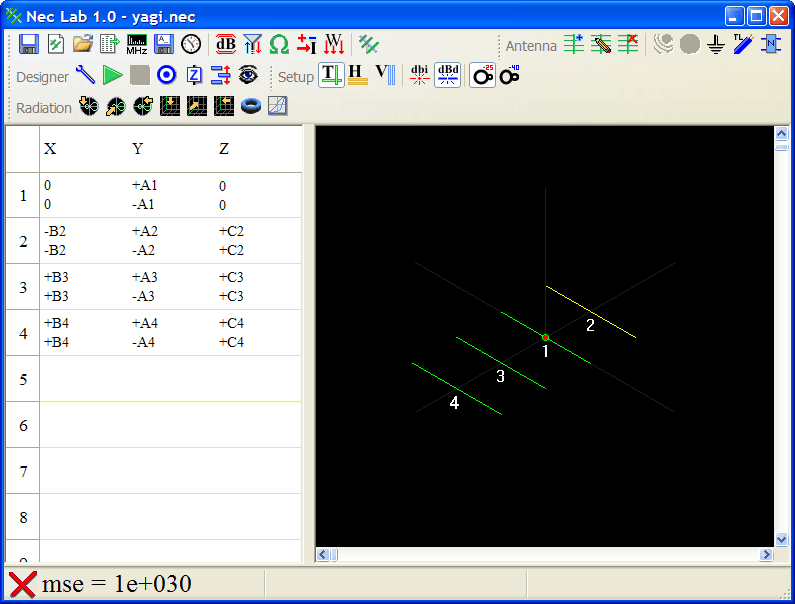
Task: Click the blue bars with red arrows icon
Action: tap(221, 76)
